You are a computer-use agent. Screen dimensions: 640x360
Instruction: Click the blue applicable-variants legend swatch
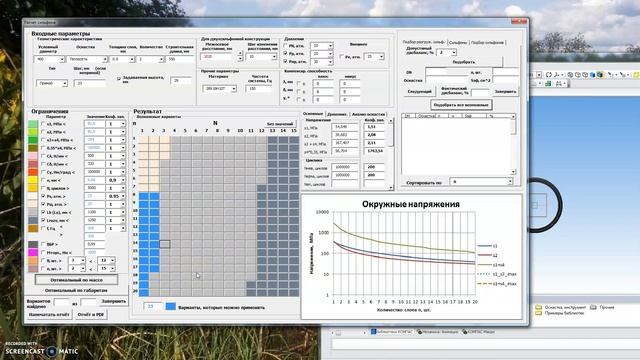tap(171, 306)
